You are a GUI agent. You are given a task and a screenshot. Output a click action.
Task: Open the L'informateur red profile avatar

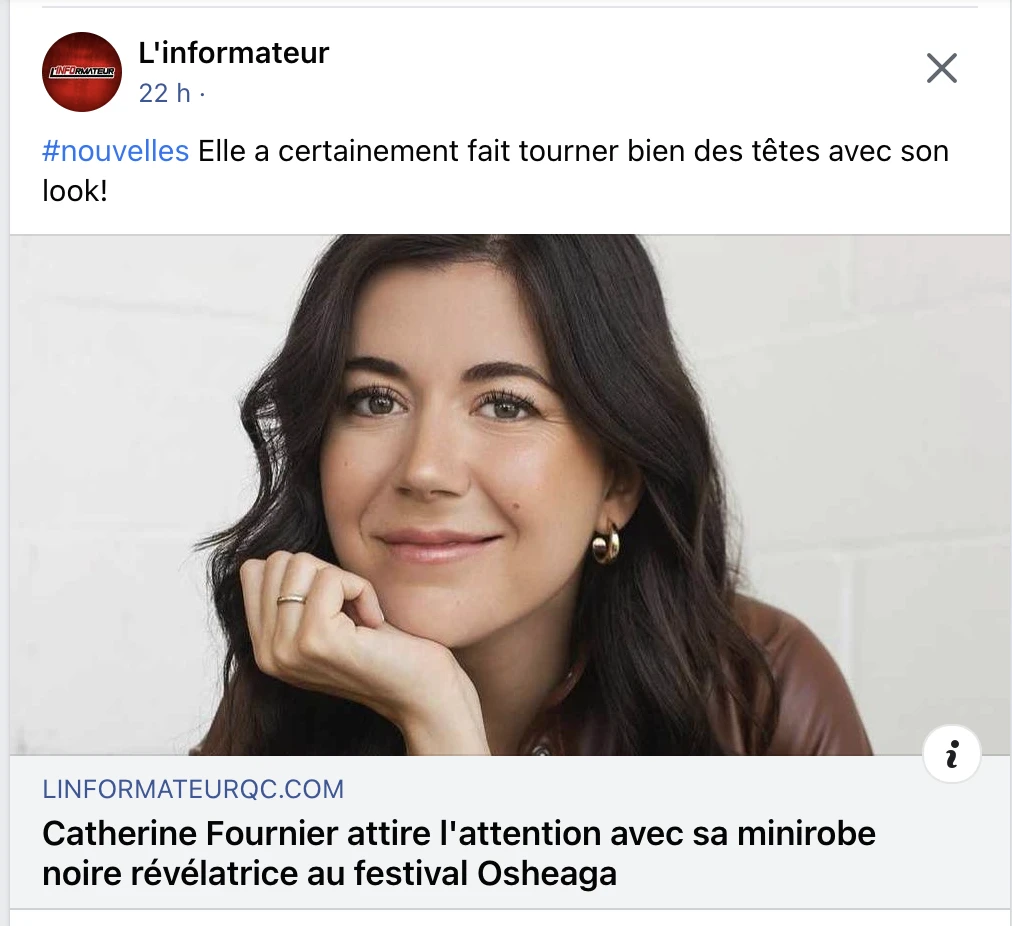coord(82,72)
